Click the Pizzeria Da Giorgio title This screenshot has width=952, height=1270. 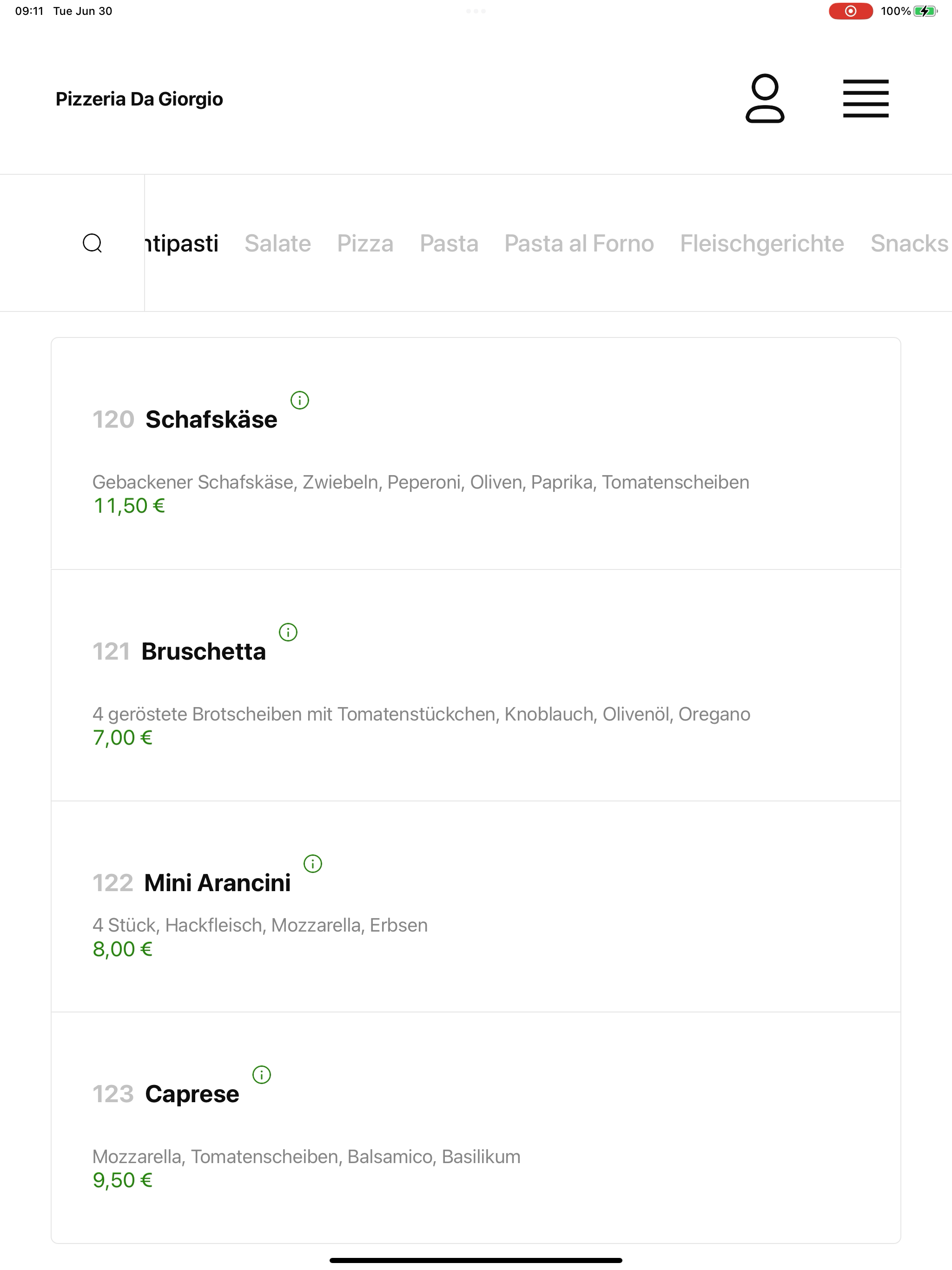[x=139, y=99]
